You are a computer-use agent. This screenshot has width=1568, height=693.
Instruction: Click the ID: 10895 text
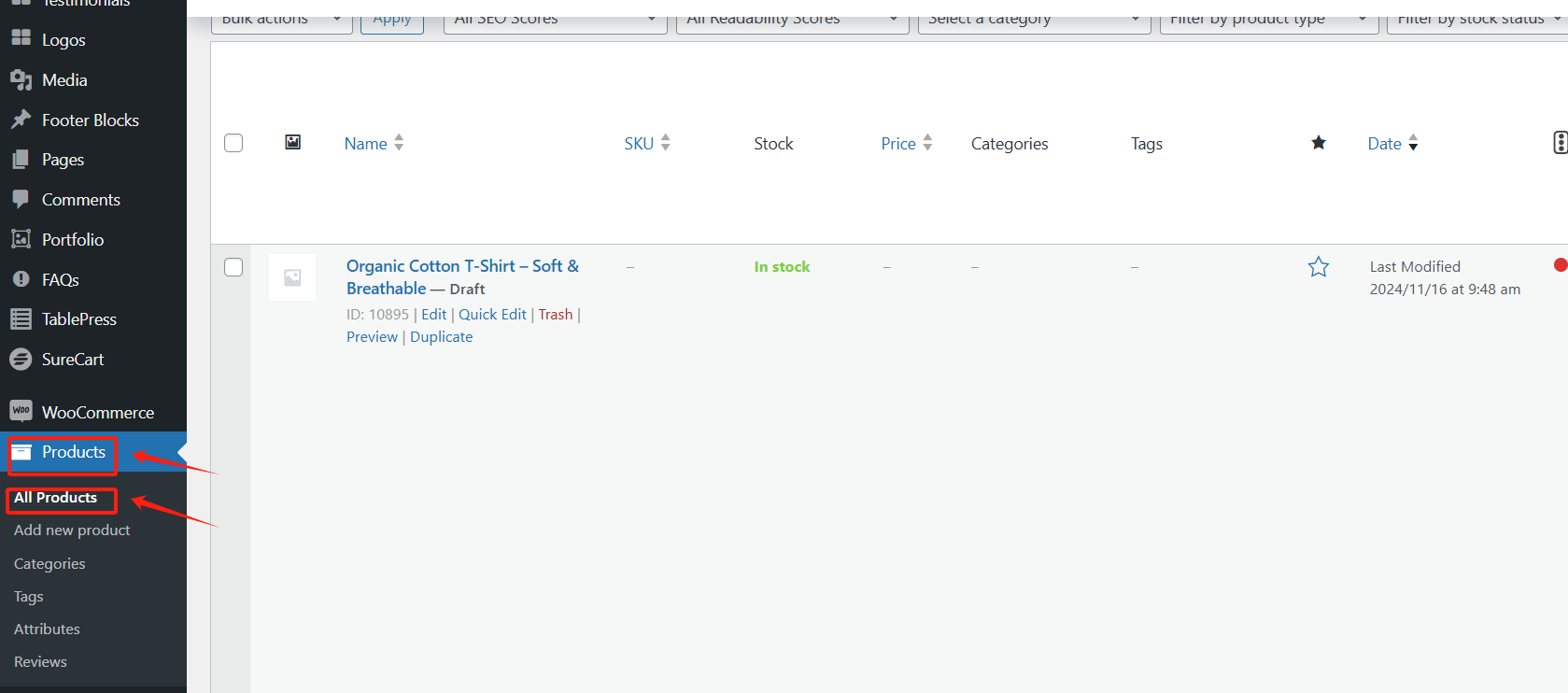coord(377,315)
